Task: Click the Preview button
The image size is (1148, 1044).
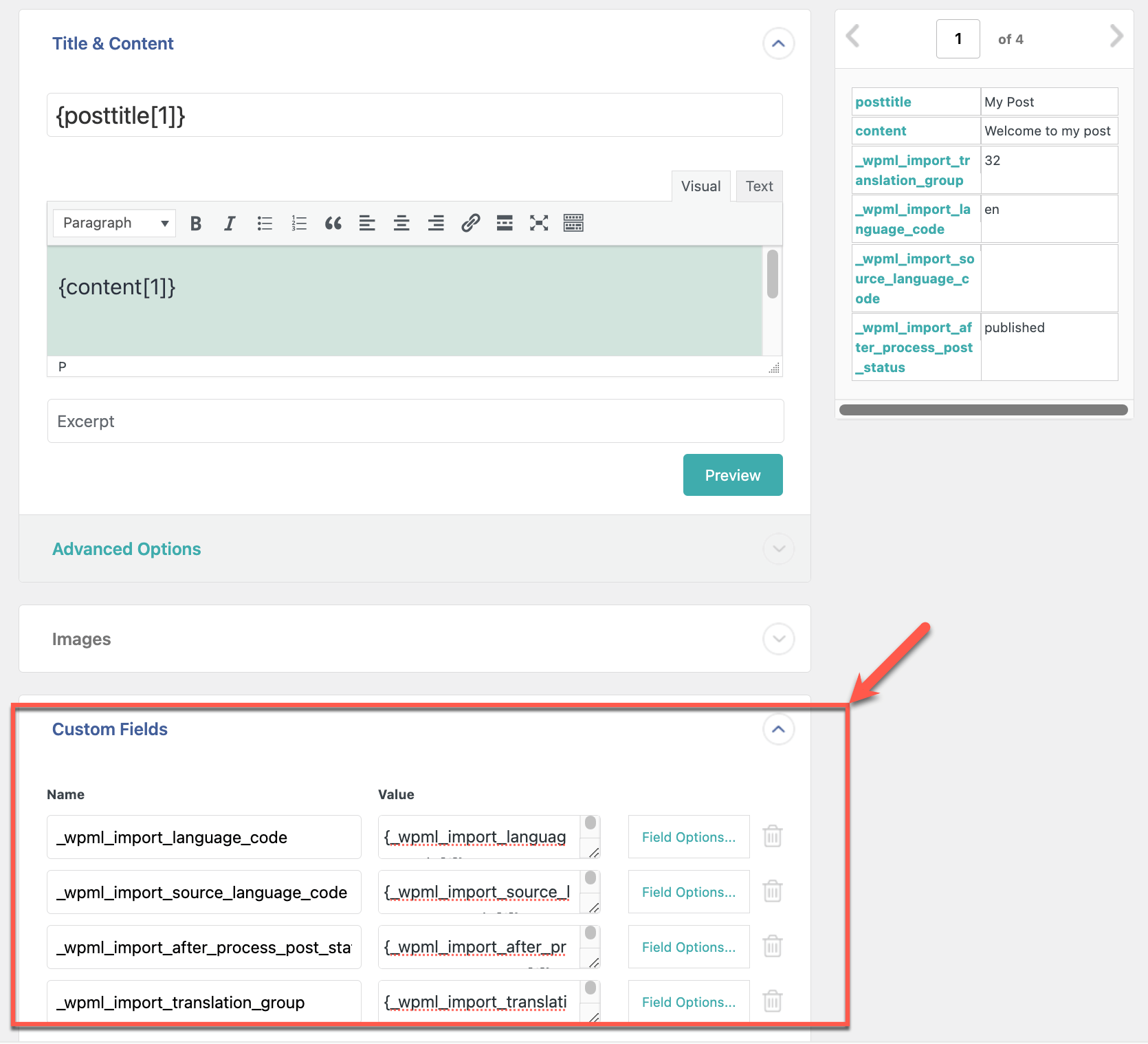Action: (733, 475)
